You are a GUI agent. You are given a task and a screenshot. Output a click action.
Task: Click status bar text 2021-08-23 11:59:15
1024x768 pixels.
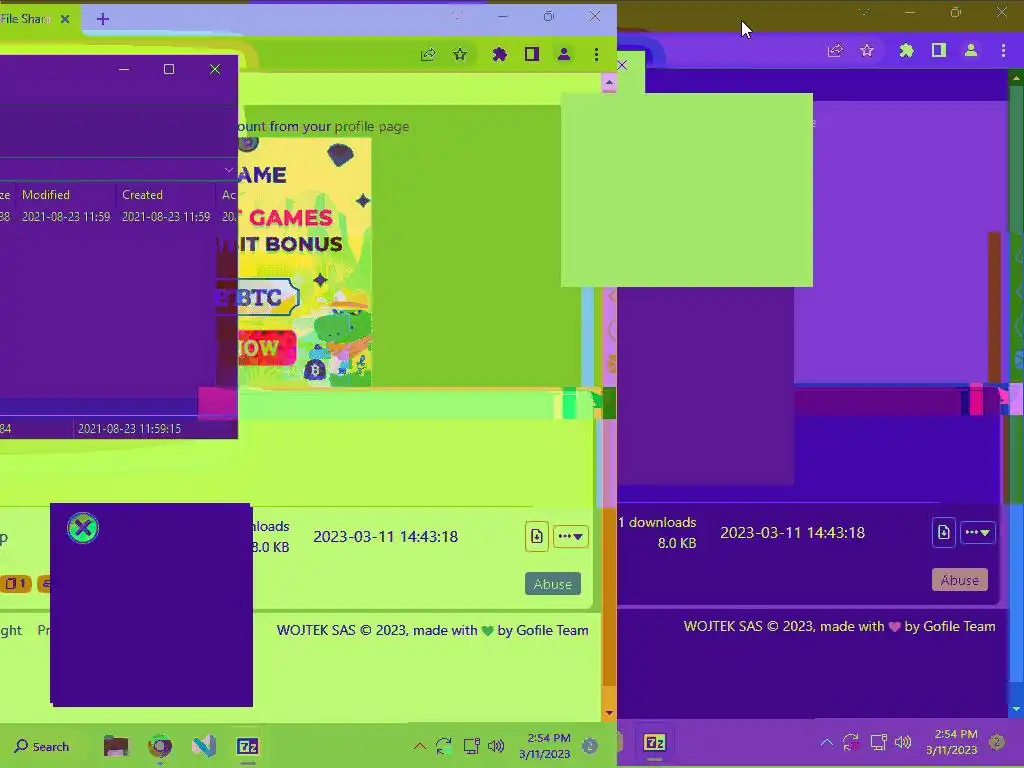tap(129, 428)
